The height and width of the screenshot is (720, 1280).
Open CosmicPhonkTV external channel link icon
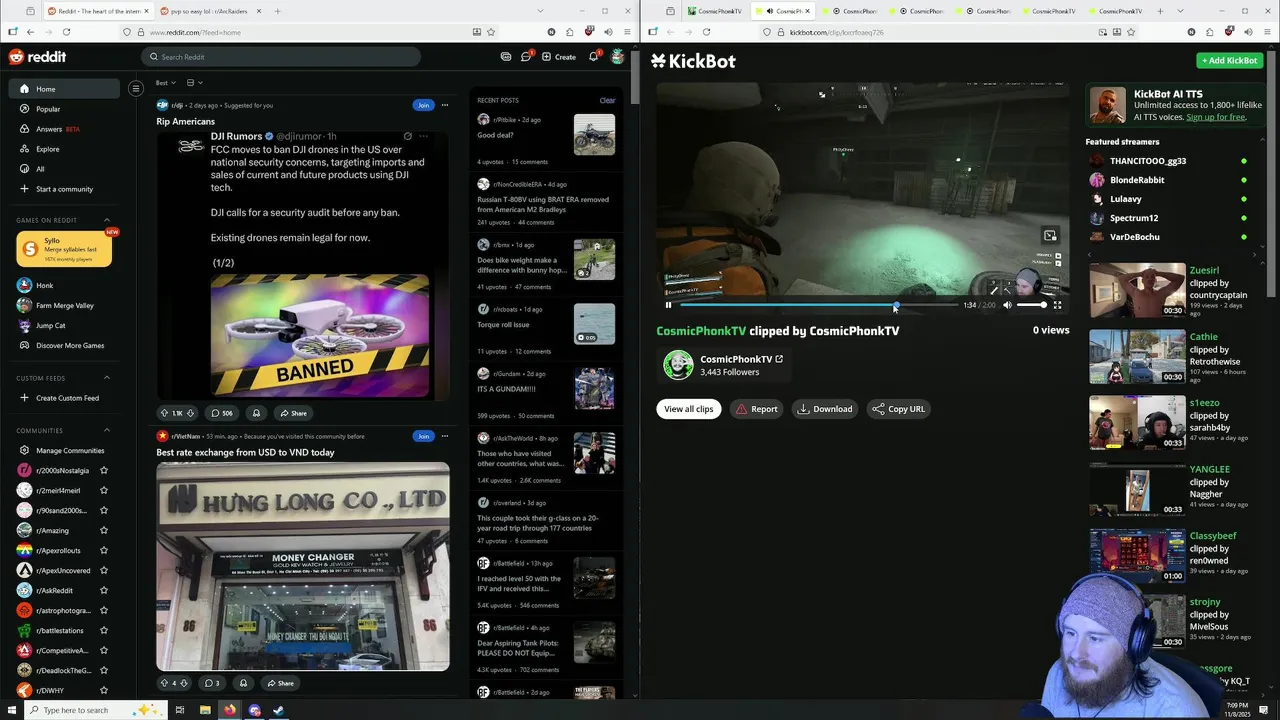[x=779, y=359]
